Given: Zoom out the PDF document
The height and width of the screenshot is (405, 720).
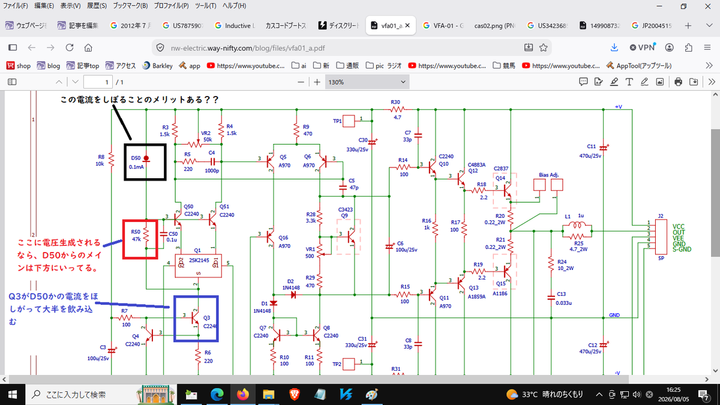Looking at the screenshot, I should (301, 82).
